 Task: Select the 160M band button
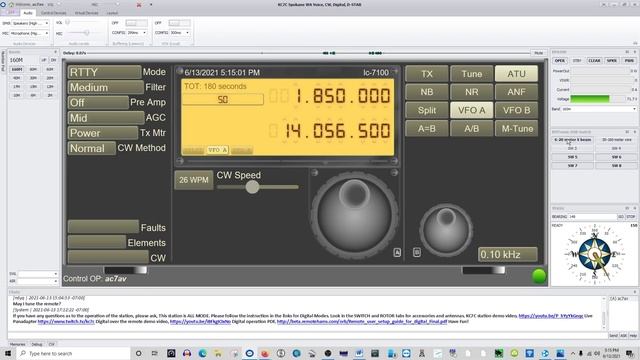click(17, 69)
